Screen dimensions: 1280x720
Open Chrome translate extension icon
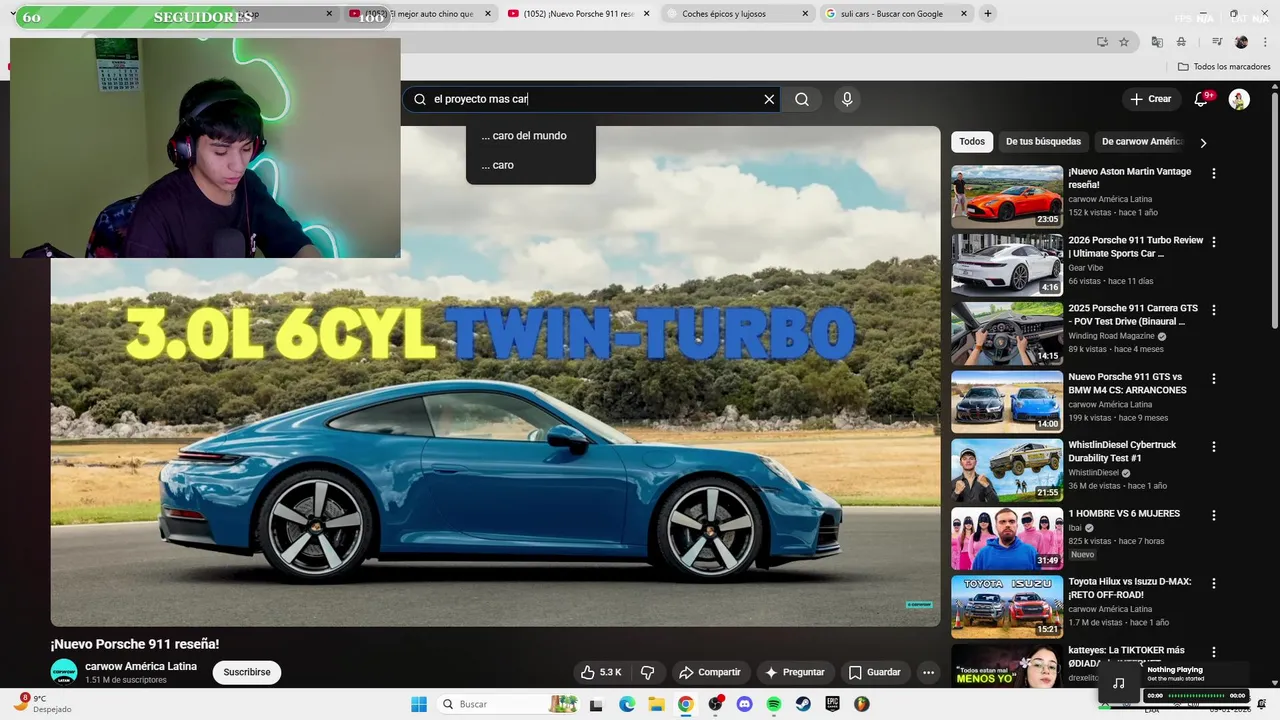[x=1157, y=42]
